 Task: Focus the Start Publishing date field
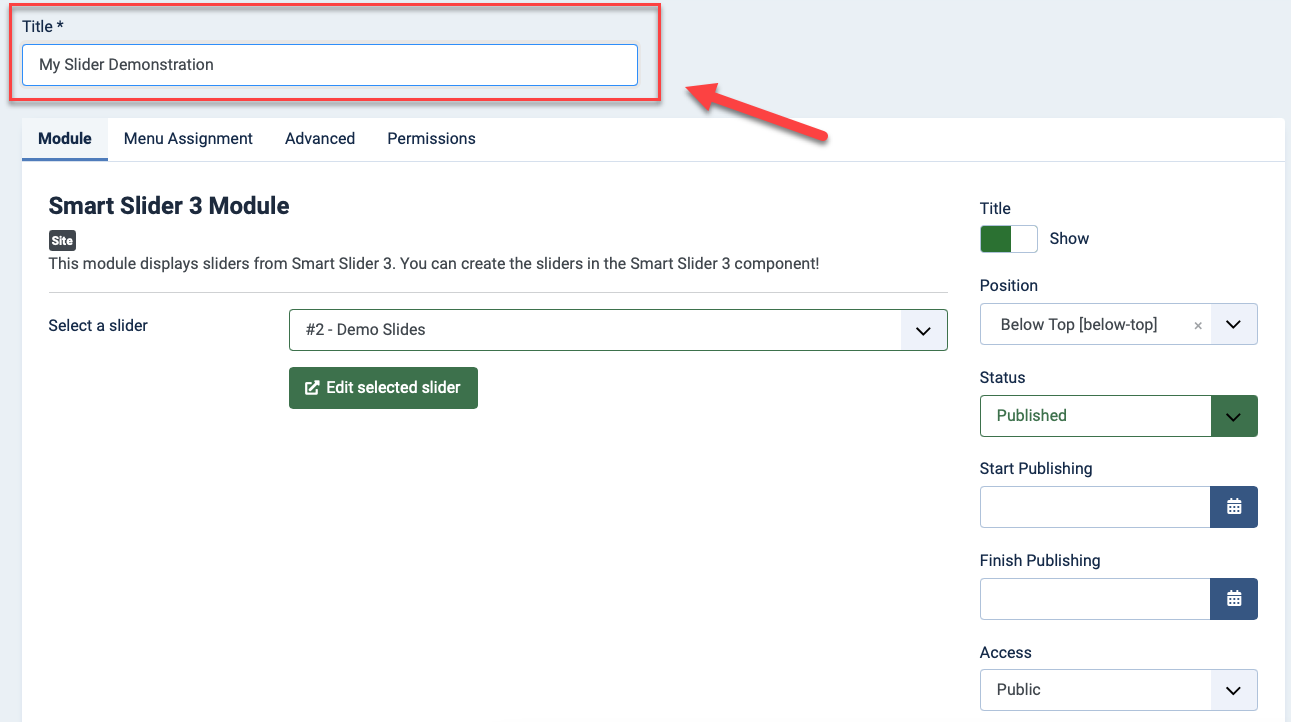[x=1095, y=507]
